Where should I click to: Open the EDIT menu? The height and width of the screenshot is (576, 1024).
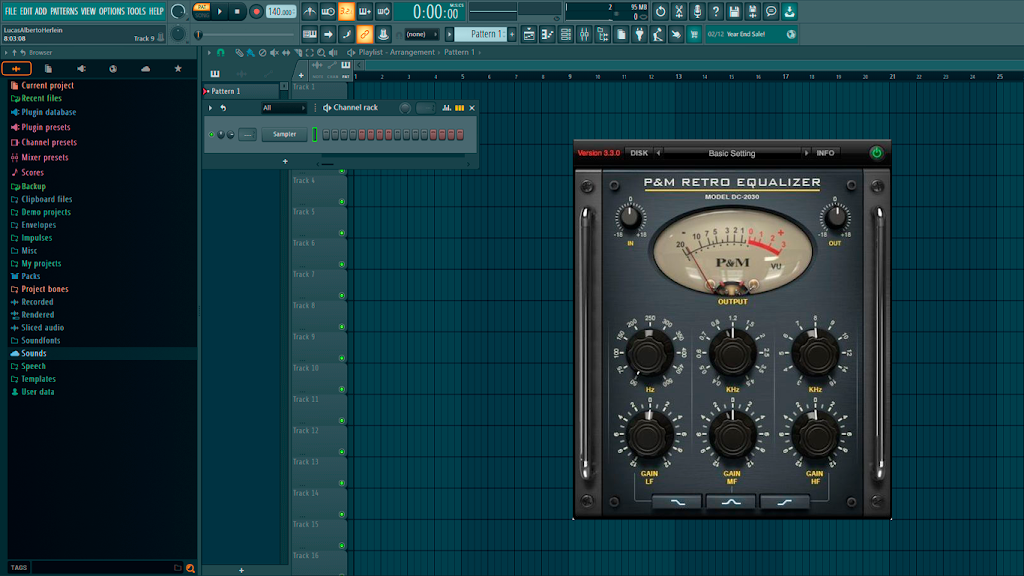(x=26, y=11)
